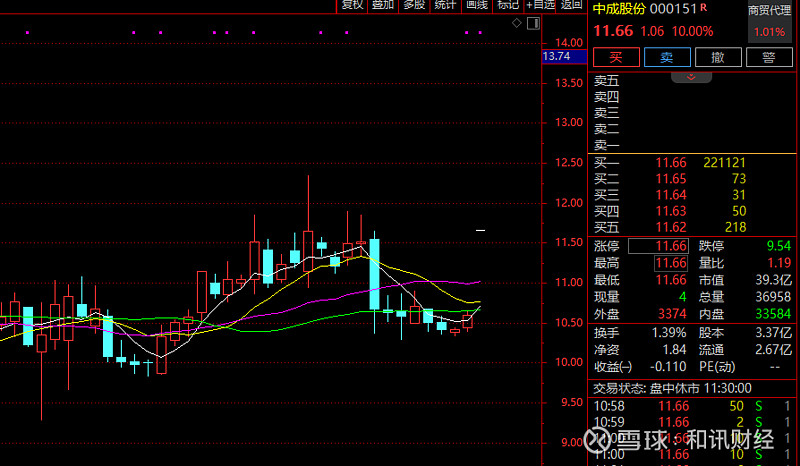Click the red 买 buy button

(616, 57)
